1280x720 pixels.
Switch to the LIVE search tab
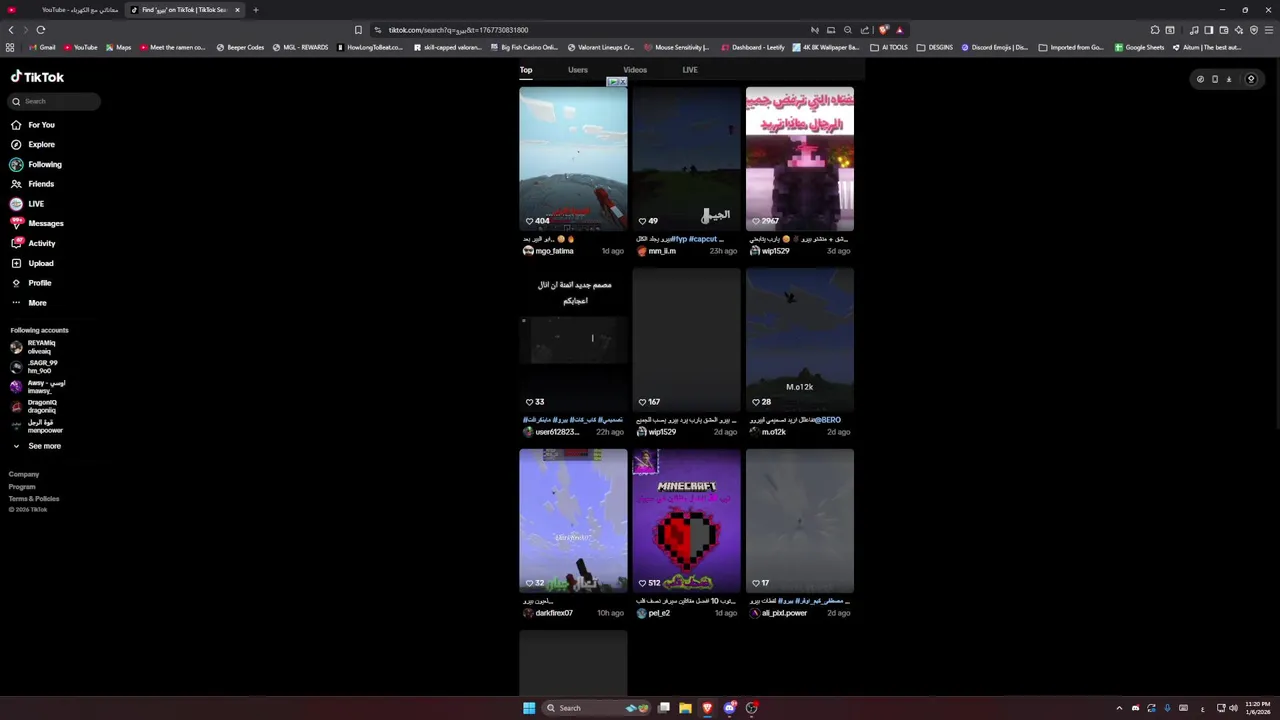click(690, 70)
